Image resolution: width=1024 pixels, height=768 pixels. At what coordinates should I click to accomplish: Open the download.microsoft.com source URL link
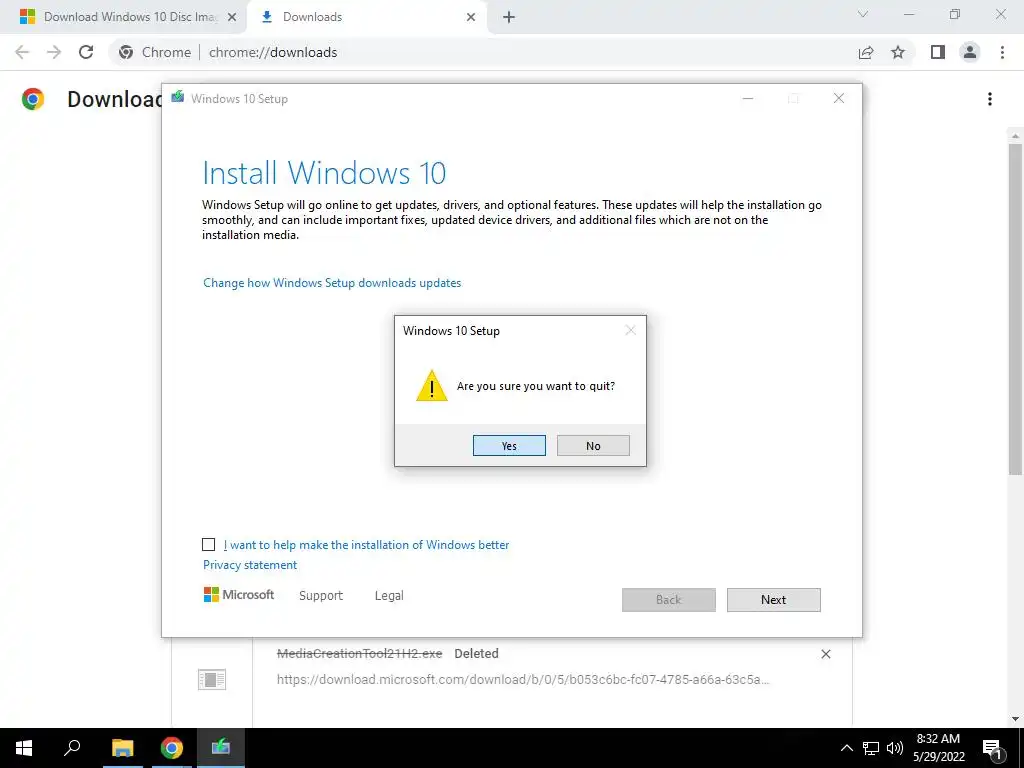pos(523,679)
